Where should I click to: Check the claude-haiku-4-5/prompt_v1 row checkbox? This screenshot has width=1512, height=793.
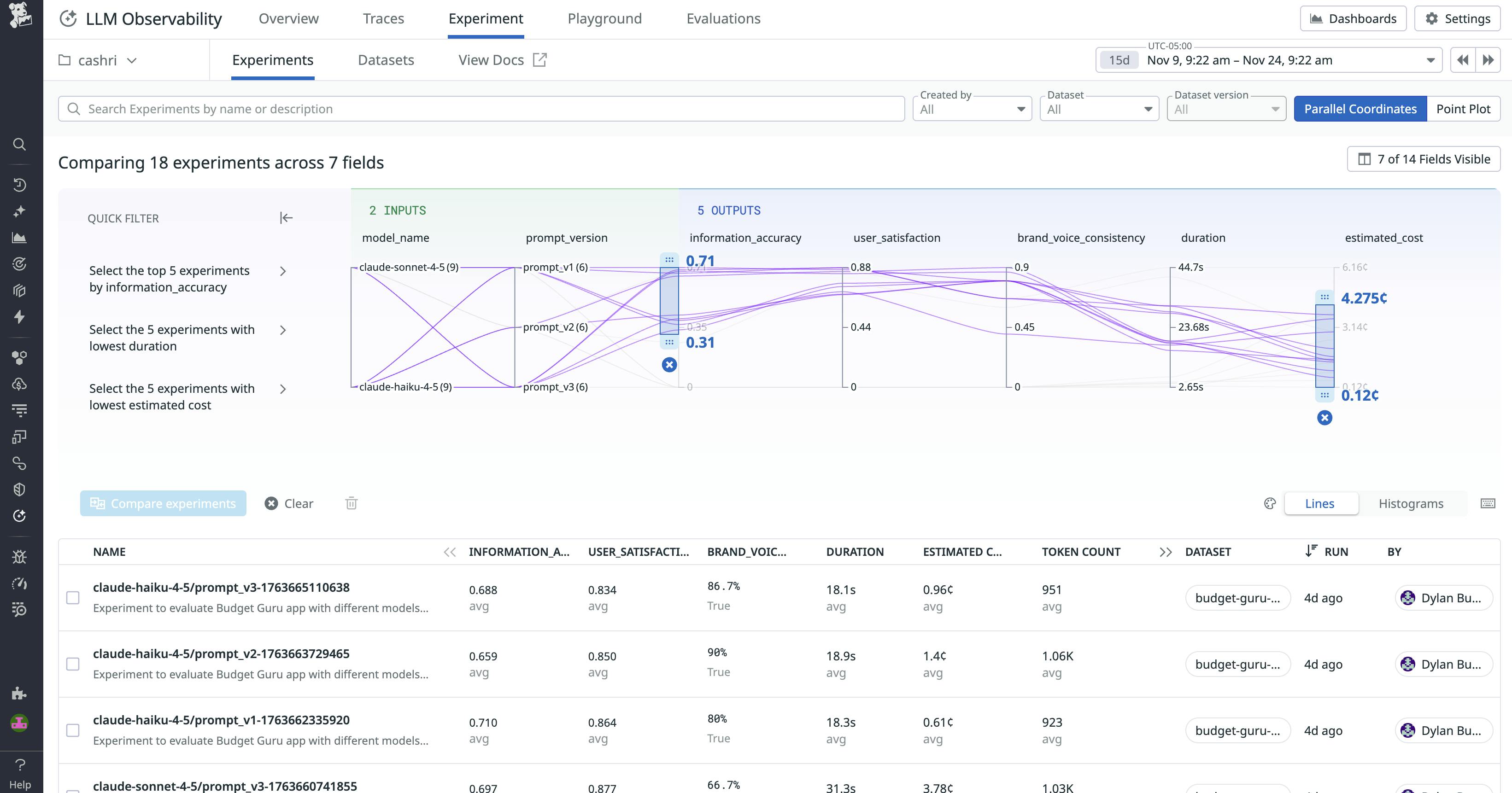(x=73, y=730)
